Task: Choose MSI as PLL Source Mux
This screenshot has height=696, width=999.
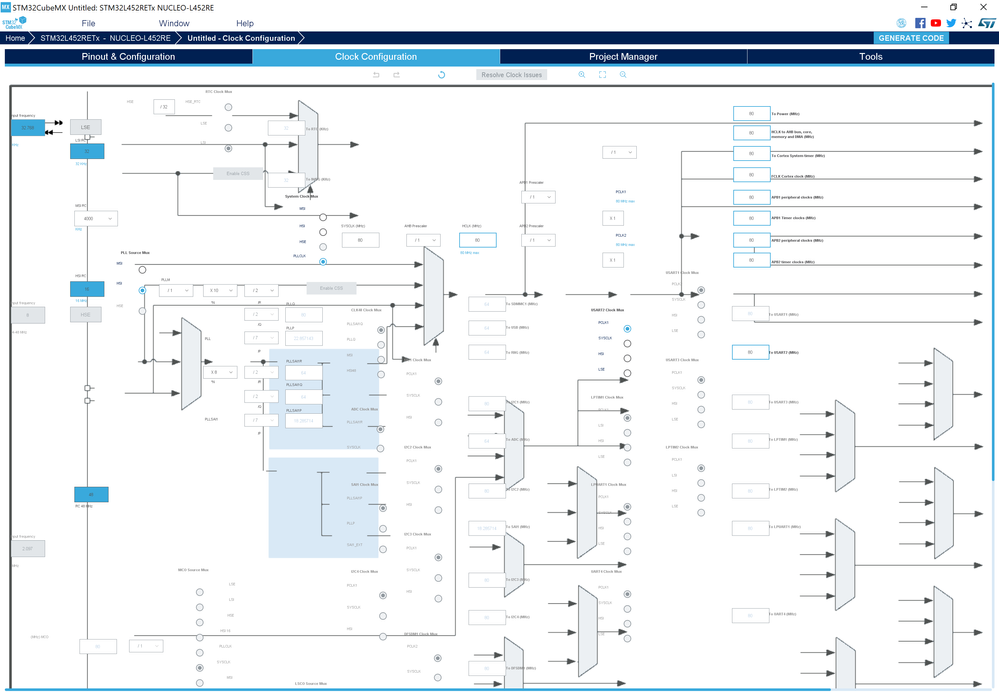Action: point(142,270)
